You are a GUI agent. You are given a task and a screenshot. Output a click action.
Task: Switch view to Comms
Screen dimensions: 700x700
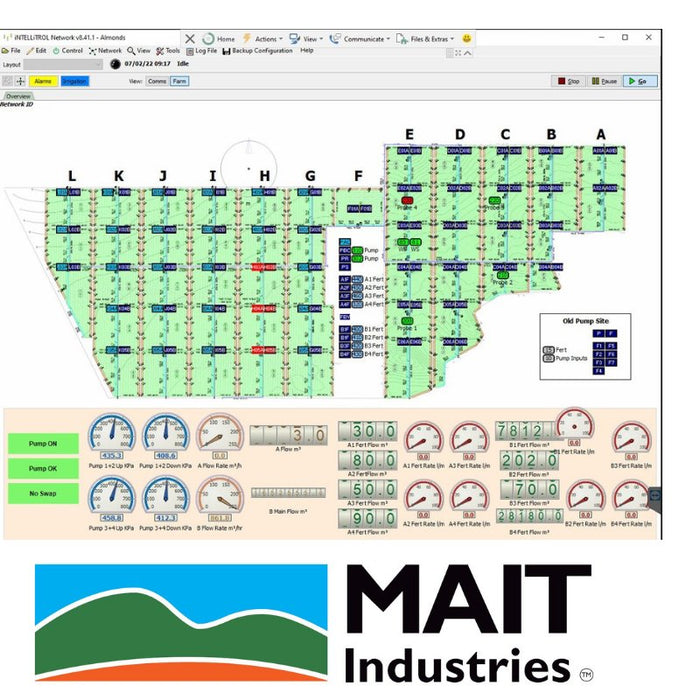[157, 81]
